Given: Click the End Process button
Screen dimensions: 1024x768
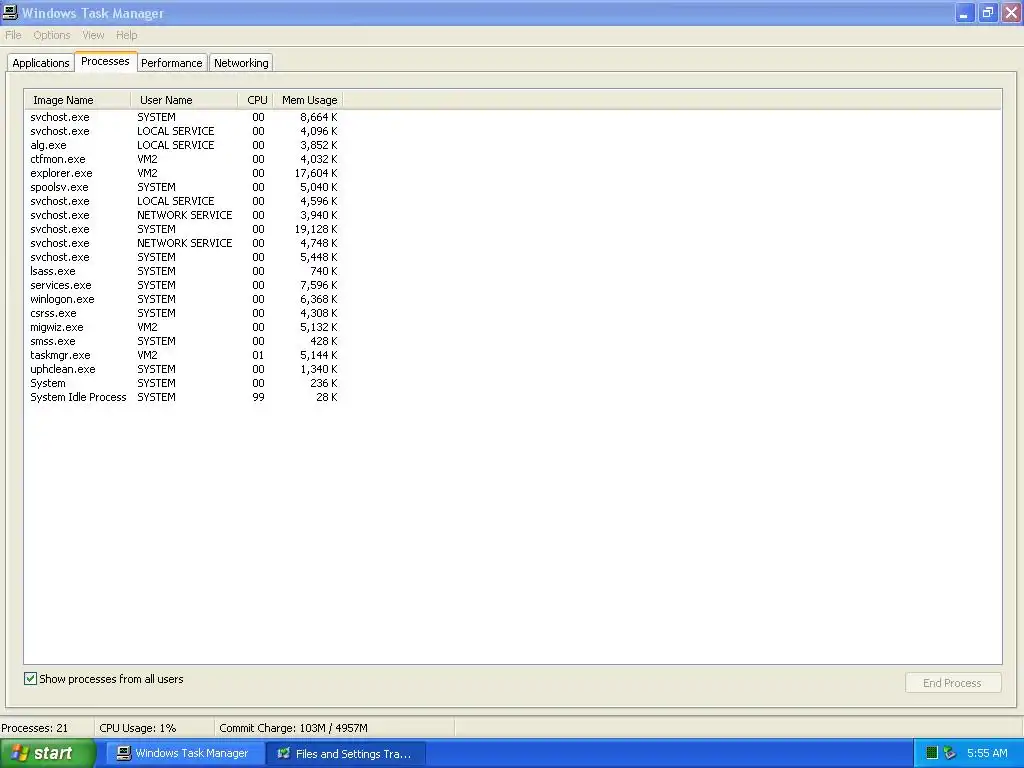Looking at the screenshot, I should [x=953, y=683].
